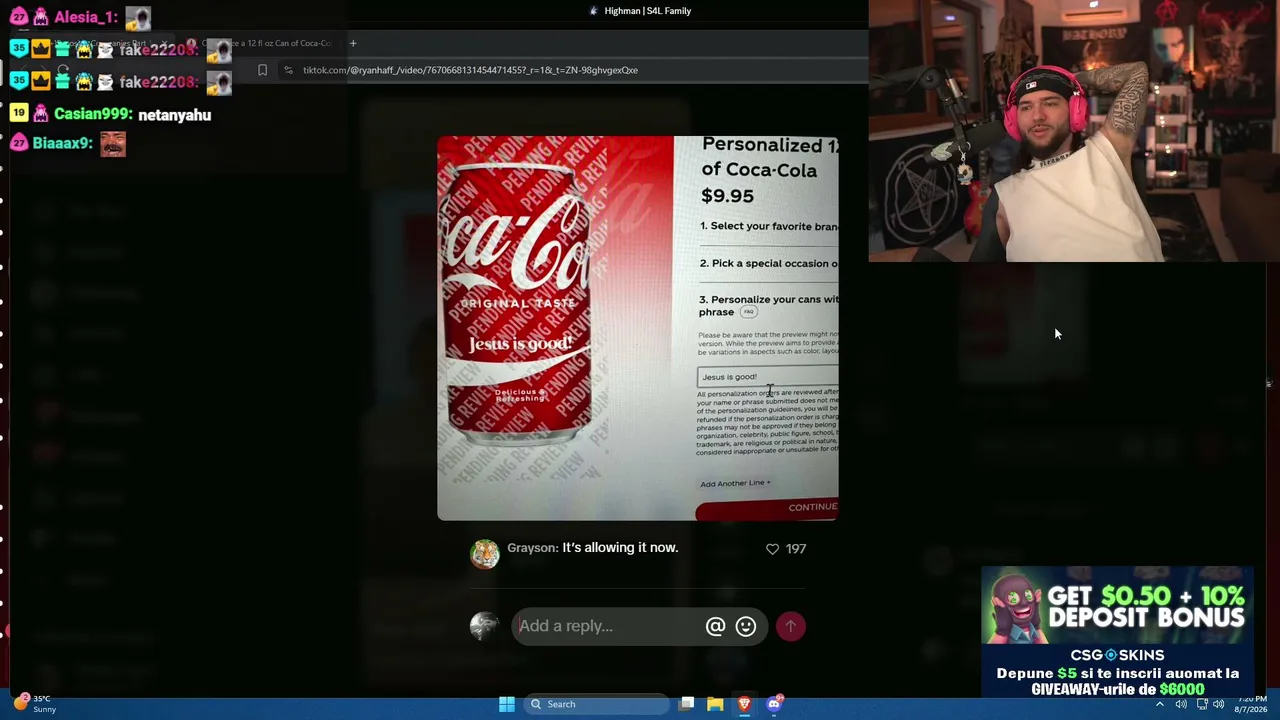This screenshot has height=720, width=1280.
Task: Like Grayson's comment with the heart
Action: [772, 549]
